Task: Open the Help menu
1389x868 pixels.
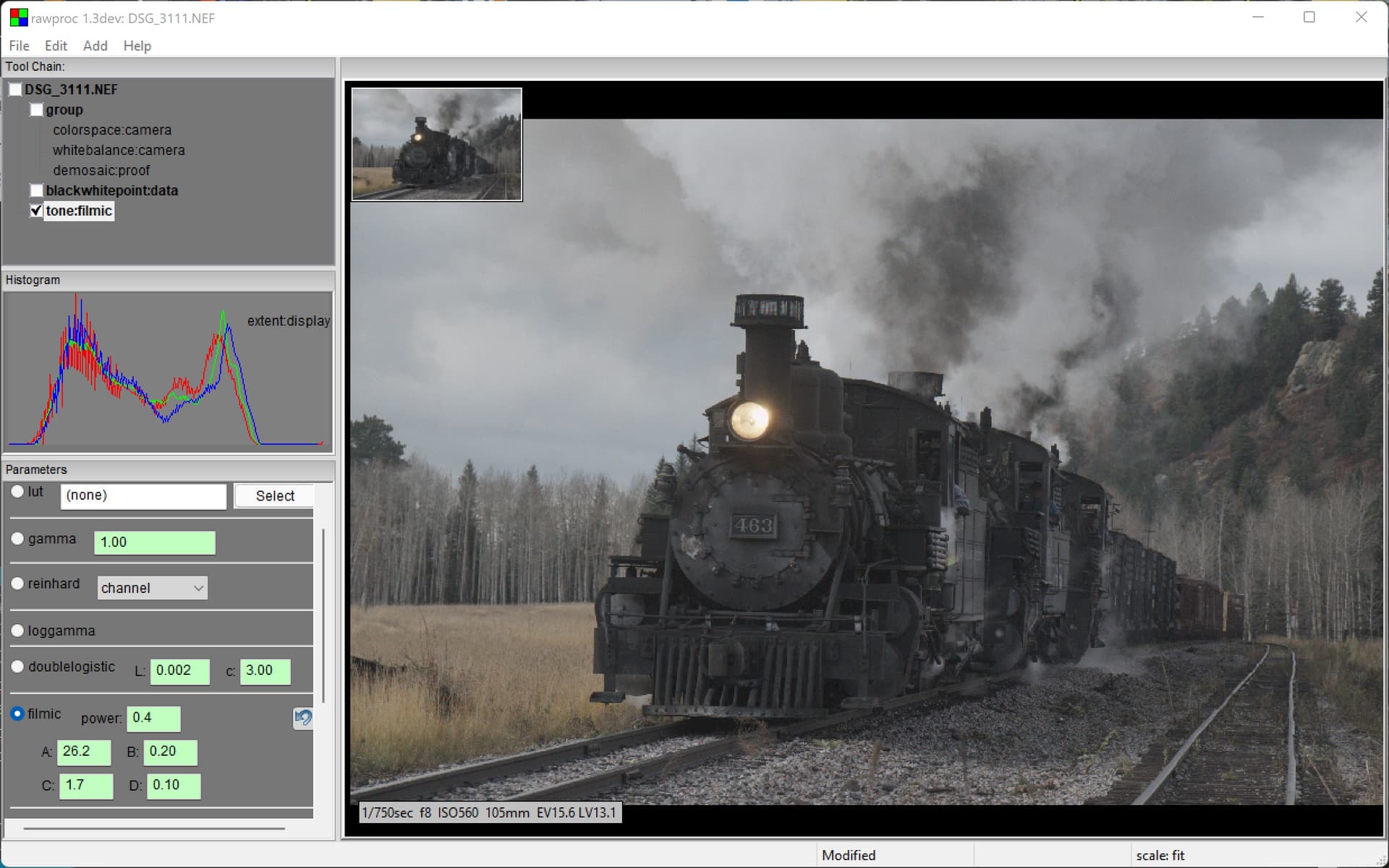Action: pos(137,46)
